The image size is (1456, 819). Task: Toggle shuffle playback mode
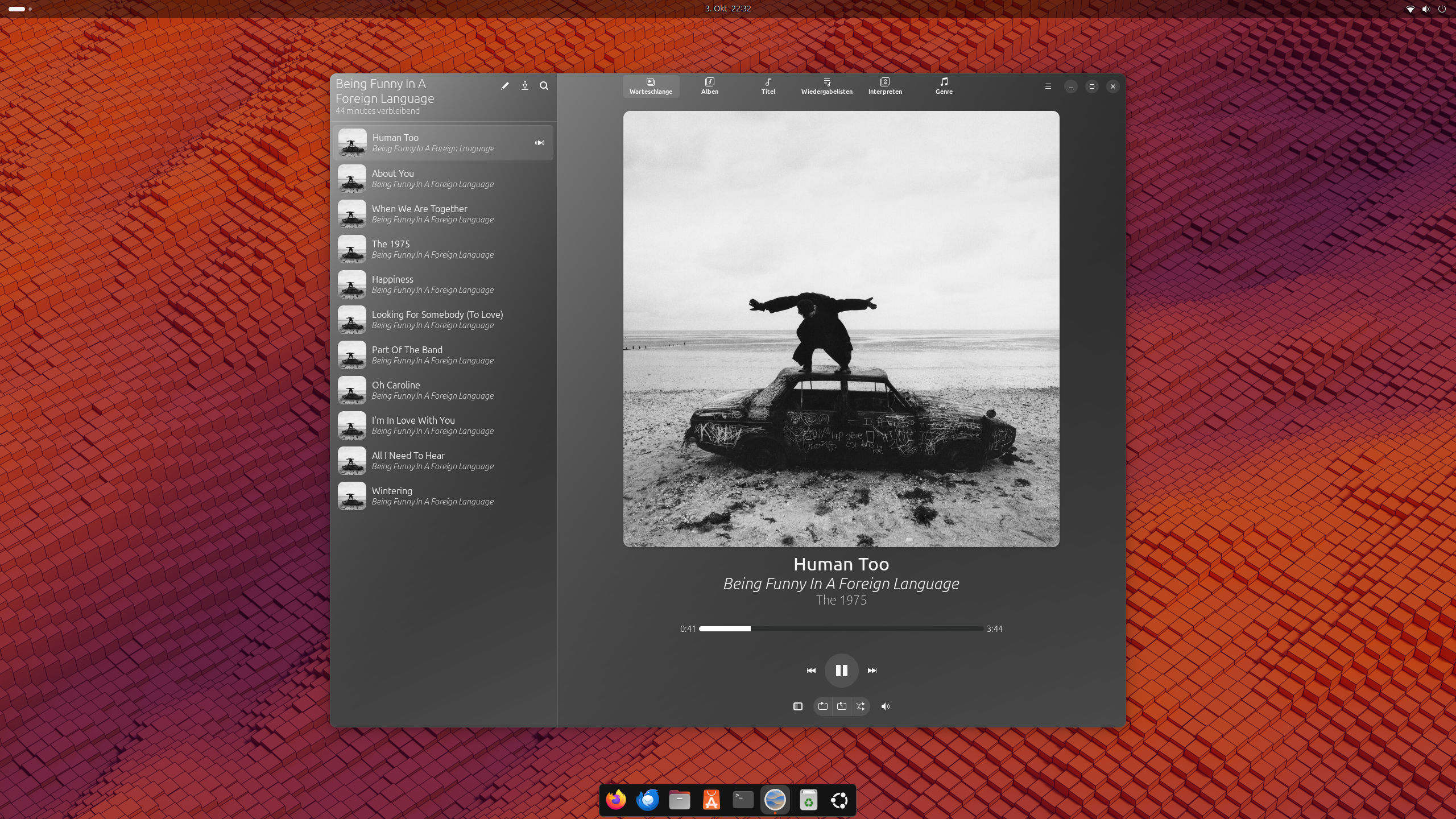pos(860,706)
